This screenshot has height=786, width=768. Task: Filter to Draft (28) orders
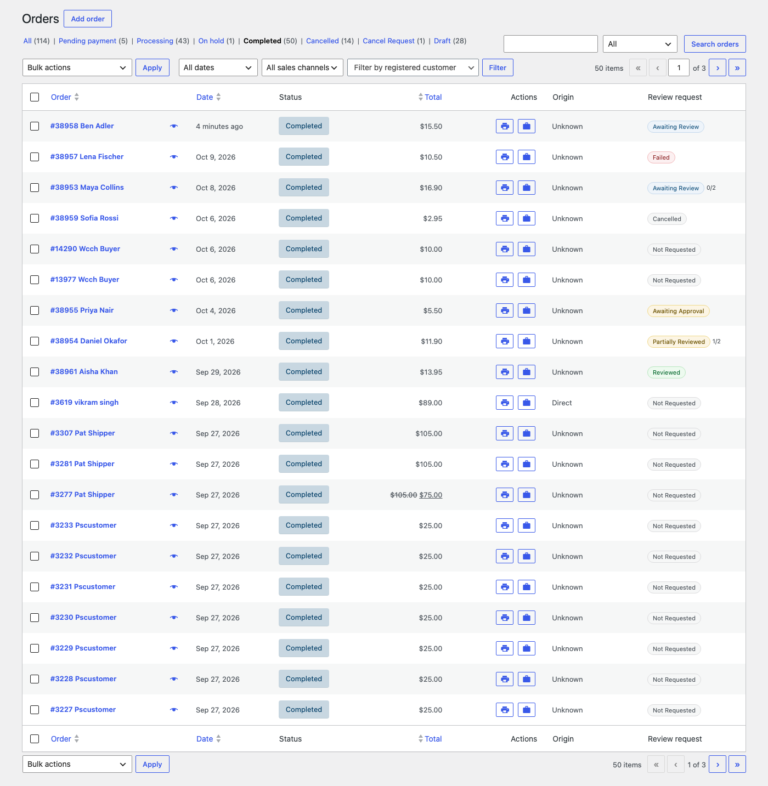(x=450, y=41)
